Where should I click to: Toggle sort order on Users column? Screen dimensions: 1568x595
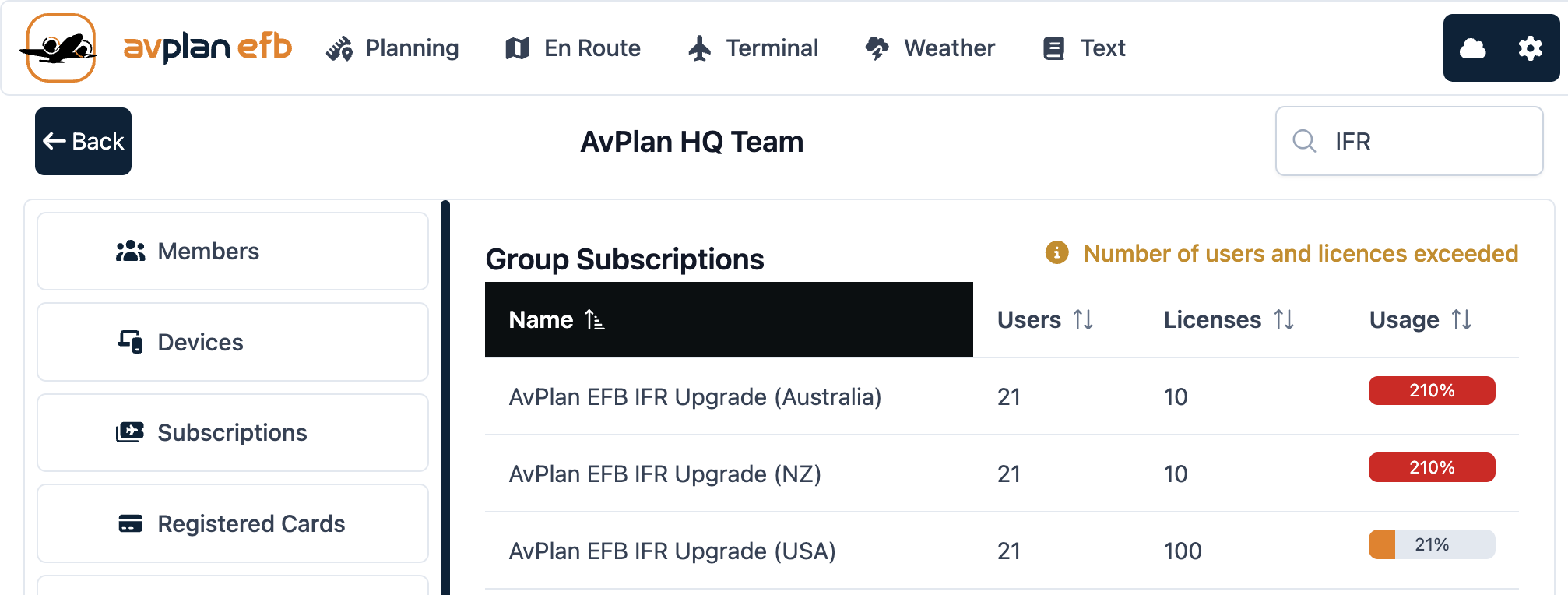pos(1083,320)
